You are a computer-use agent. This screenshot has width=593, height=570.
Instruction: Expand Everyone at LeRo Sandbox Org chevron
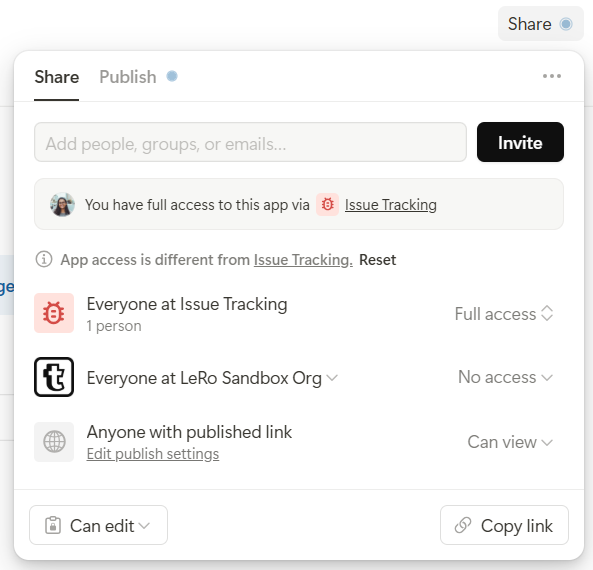332,377
